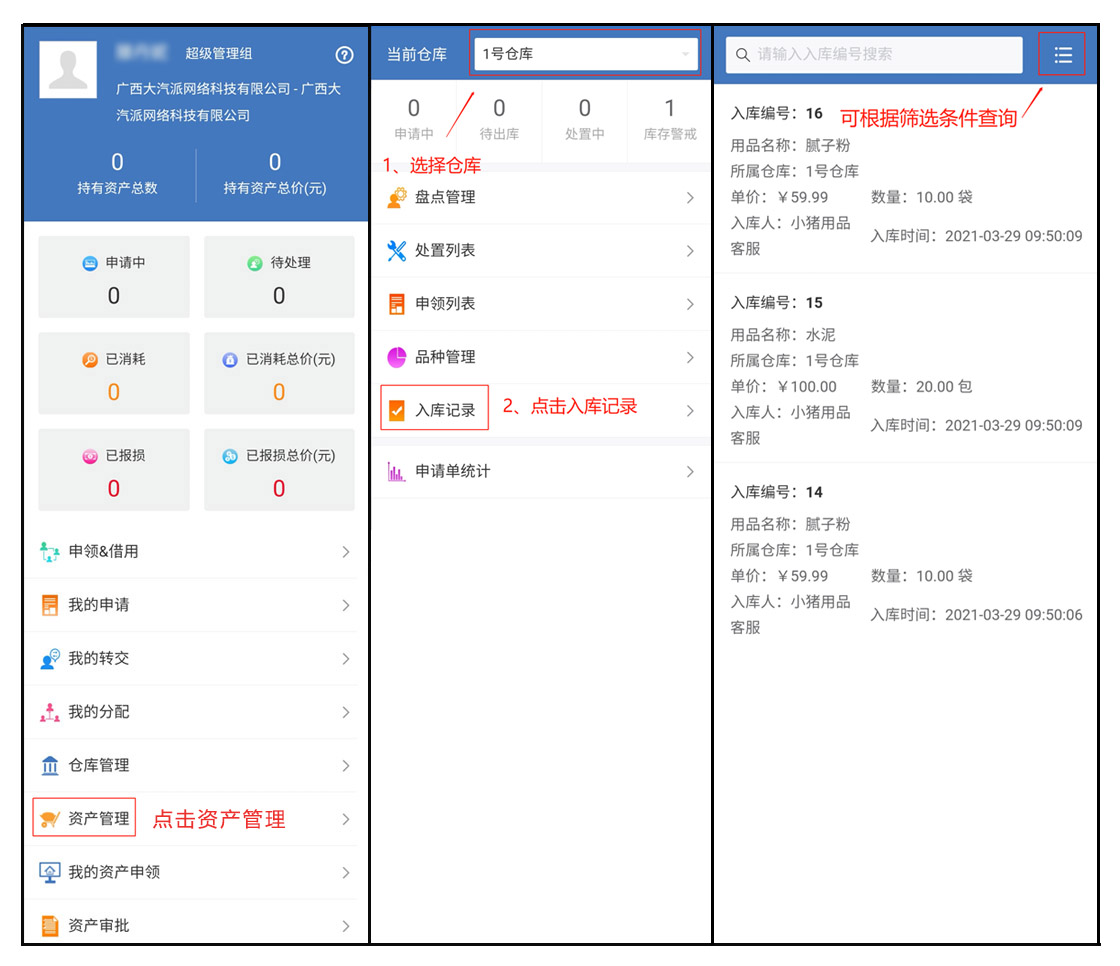The height and width of the screenshot is (966, 1120).
Task: Expand the 申领&借用 row chevron
Action: 346,552
